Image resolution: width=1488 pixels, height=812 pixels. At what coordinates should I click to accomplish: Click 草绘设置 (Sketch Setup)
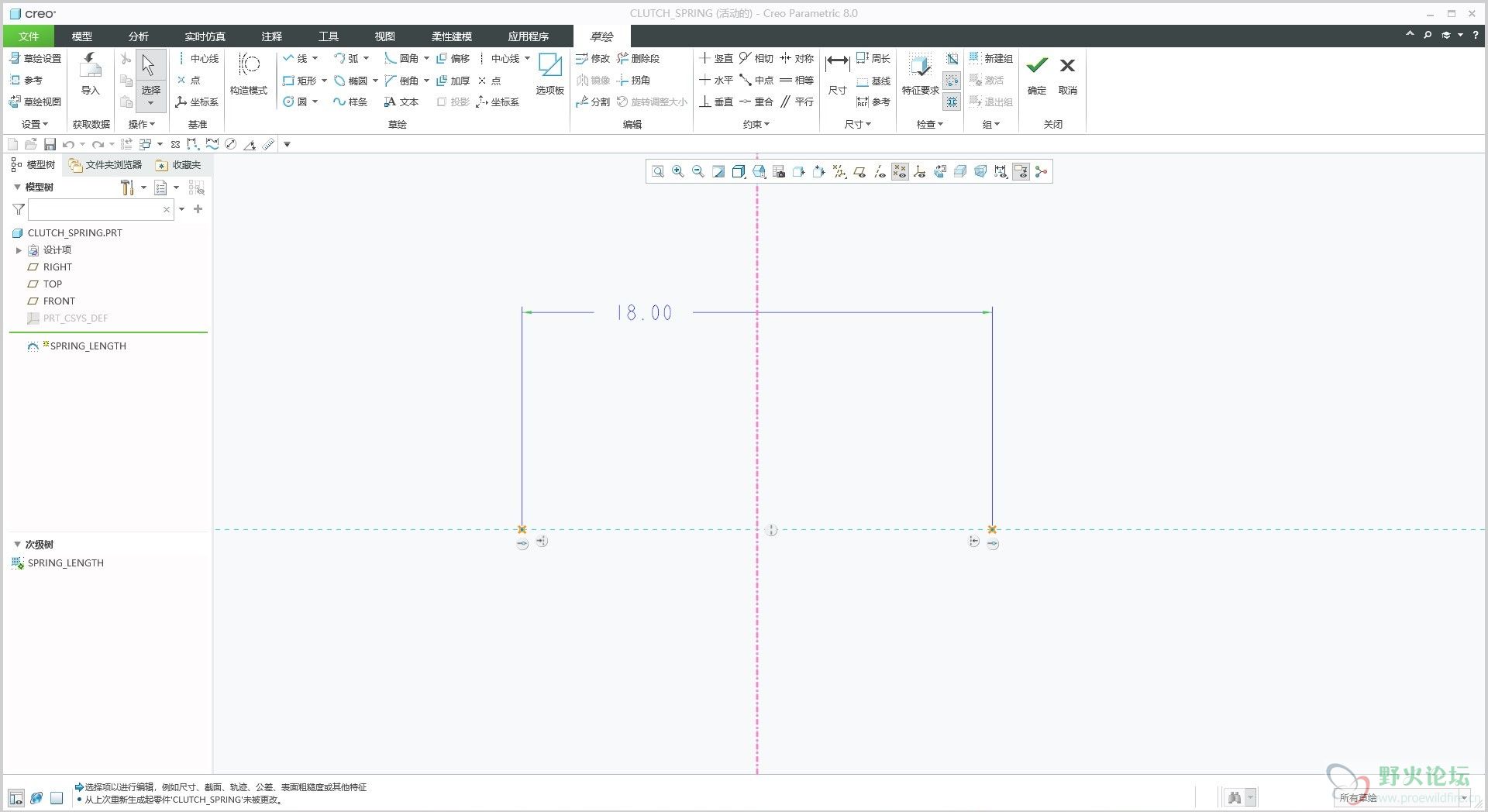(x=35, y=58)
